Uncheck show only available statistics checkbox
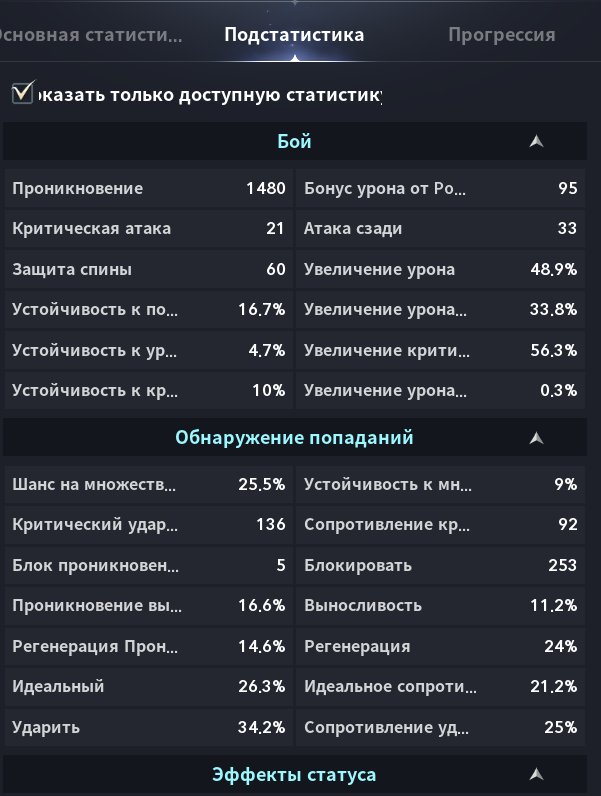This screenshot has height=796, width=601. (x=23, y=92)
